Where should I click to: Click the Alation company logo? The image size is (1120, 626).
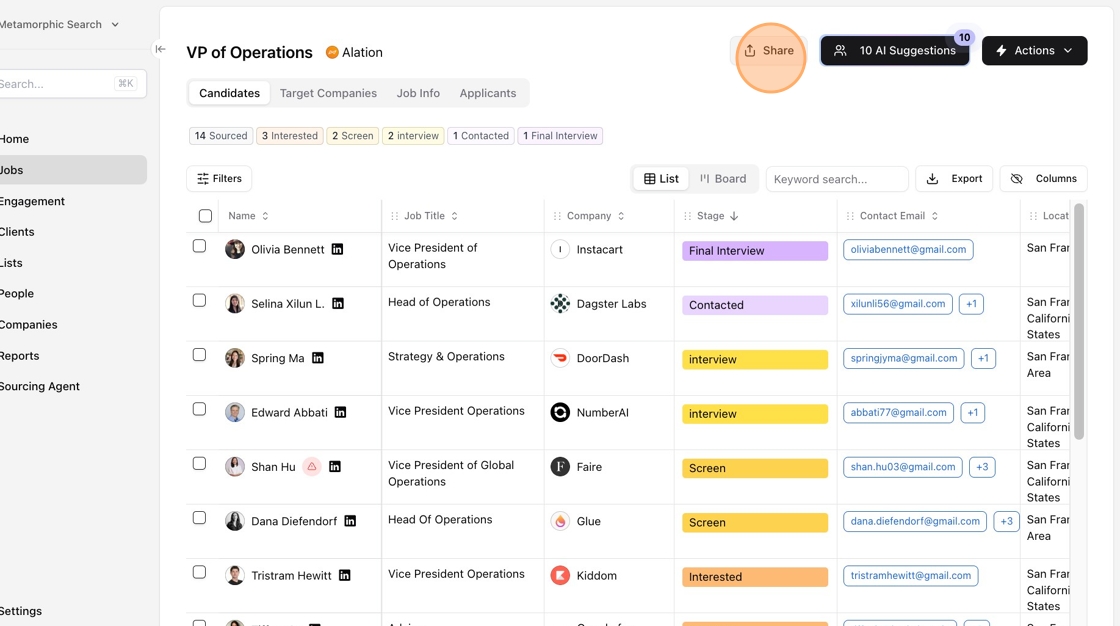coord(332,52)
